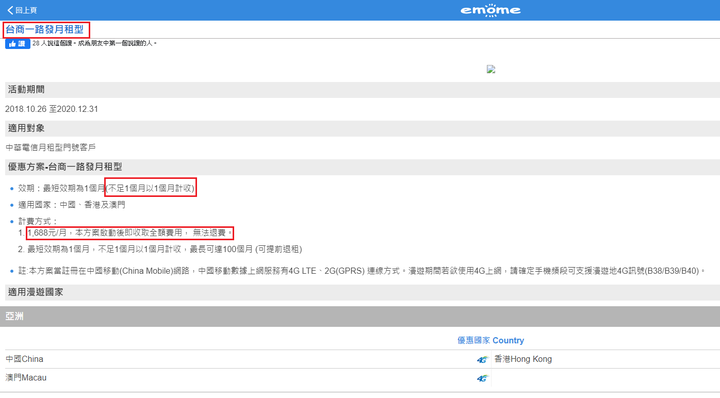Click the 優惠國家 Country column heading

point(490,340)
